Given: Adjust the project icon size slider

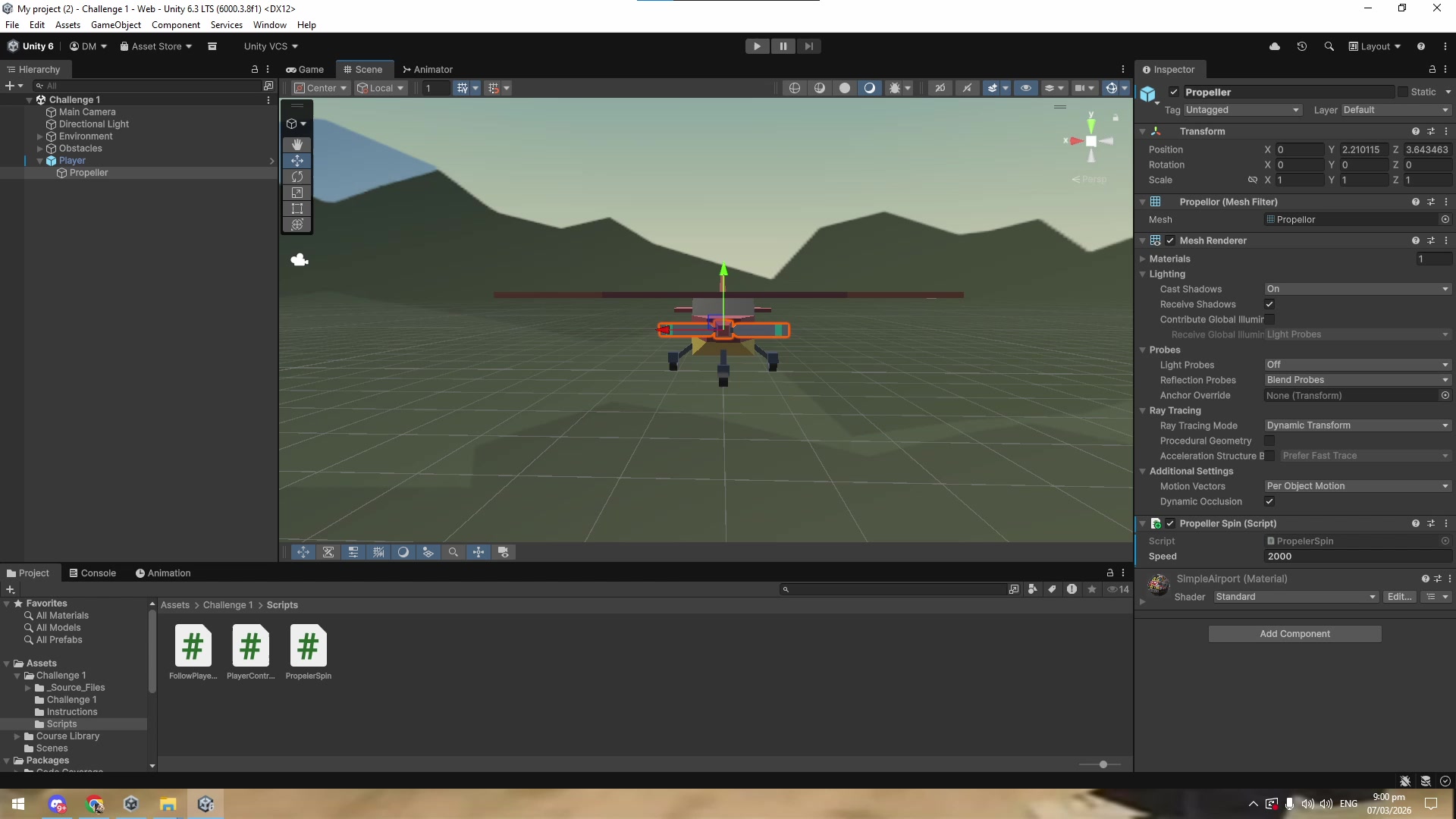Looking at the screenshot, I should click(1103, 764).
